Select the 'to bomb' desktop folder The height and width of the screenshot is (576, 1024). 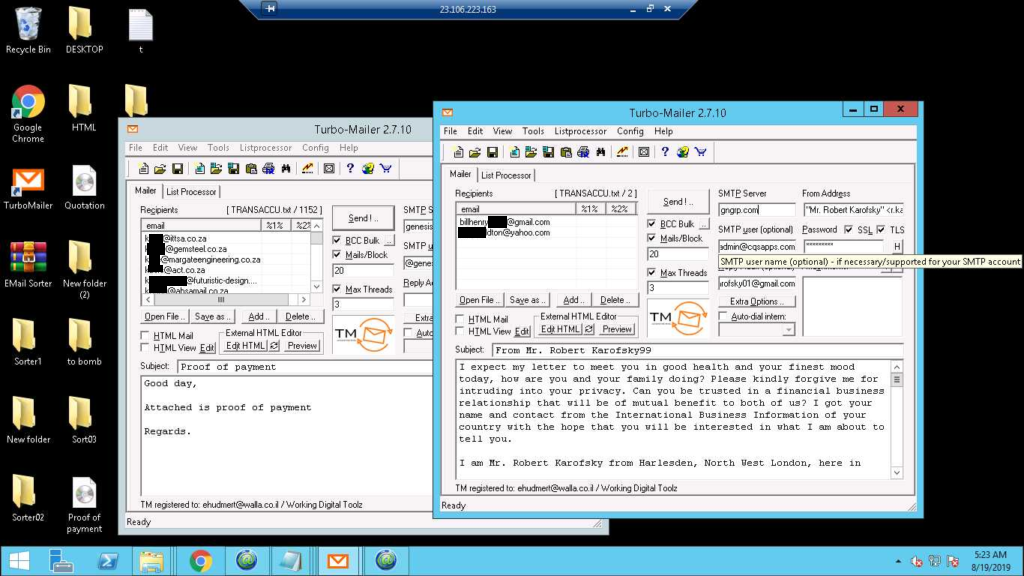coord(84,342)
